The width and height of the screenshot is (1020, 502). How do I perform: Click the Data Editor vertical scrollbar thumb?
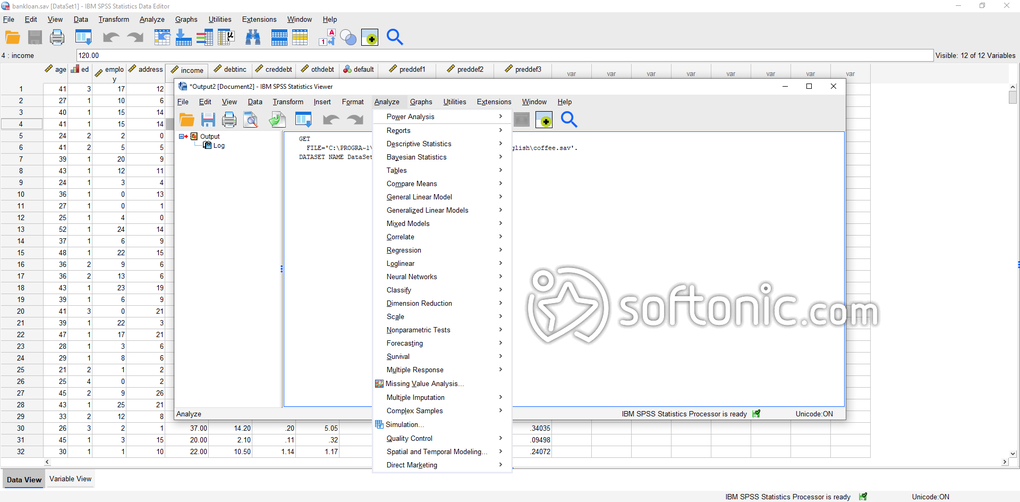coord(1013,98)
